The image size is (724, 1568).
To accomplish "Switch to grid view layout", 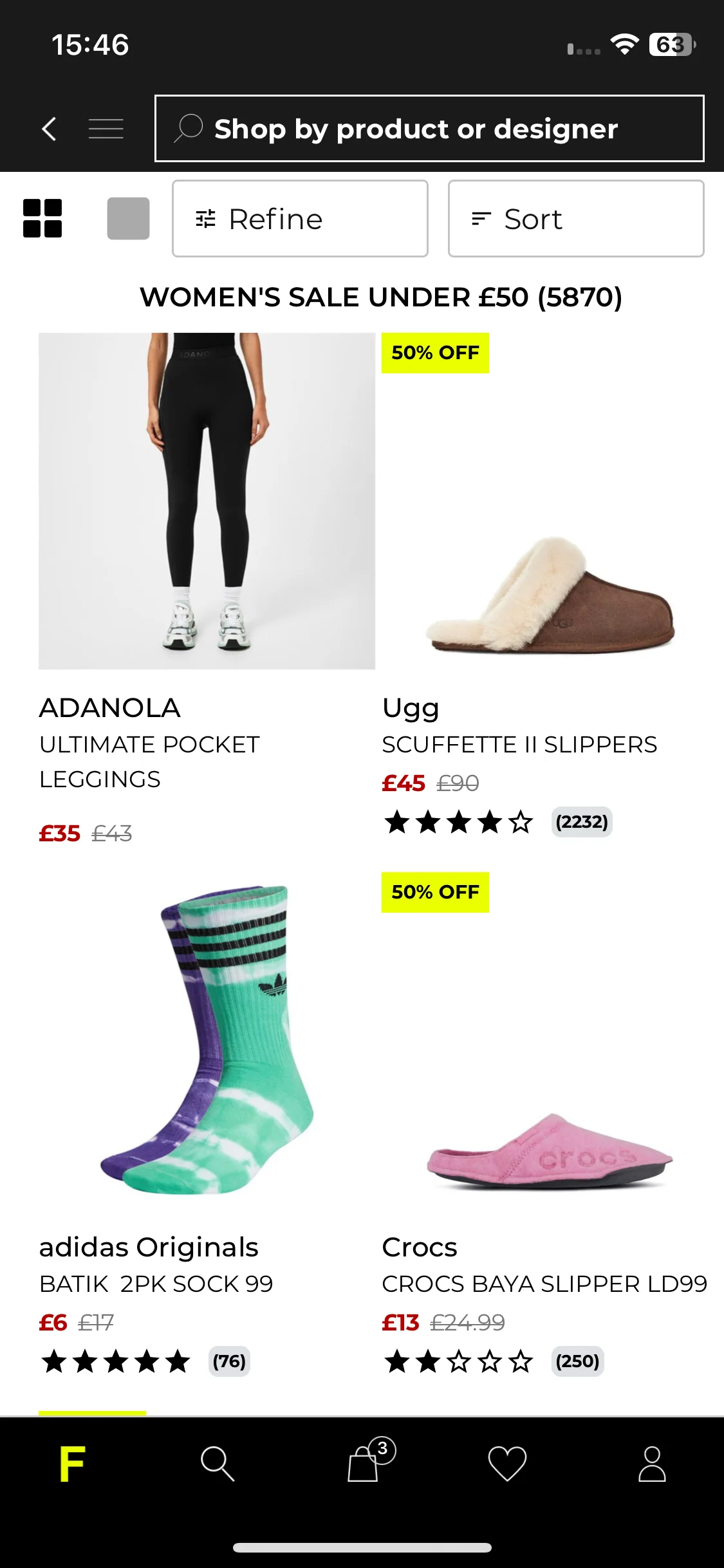I will point(42,218).
